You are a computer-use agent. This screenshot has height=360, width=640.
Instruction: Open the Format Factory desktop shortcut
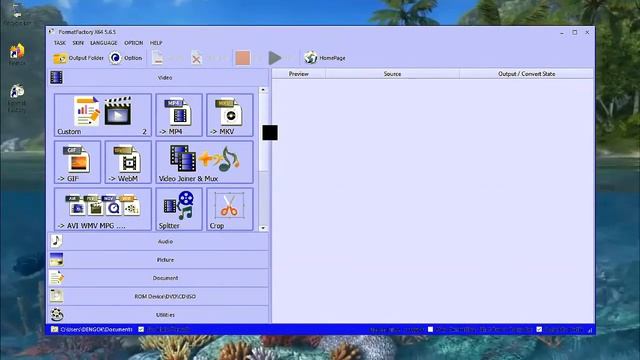[x=17, y=98]
